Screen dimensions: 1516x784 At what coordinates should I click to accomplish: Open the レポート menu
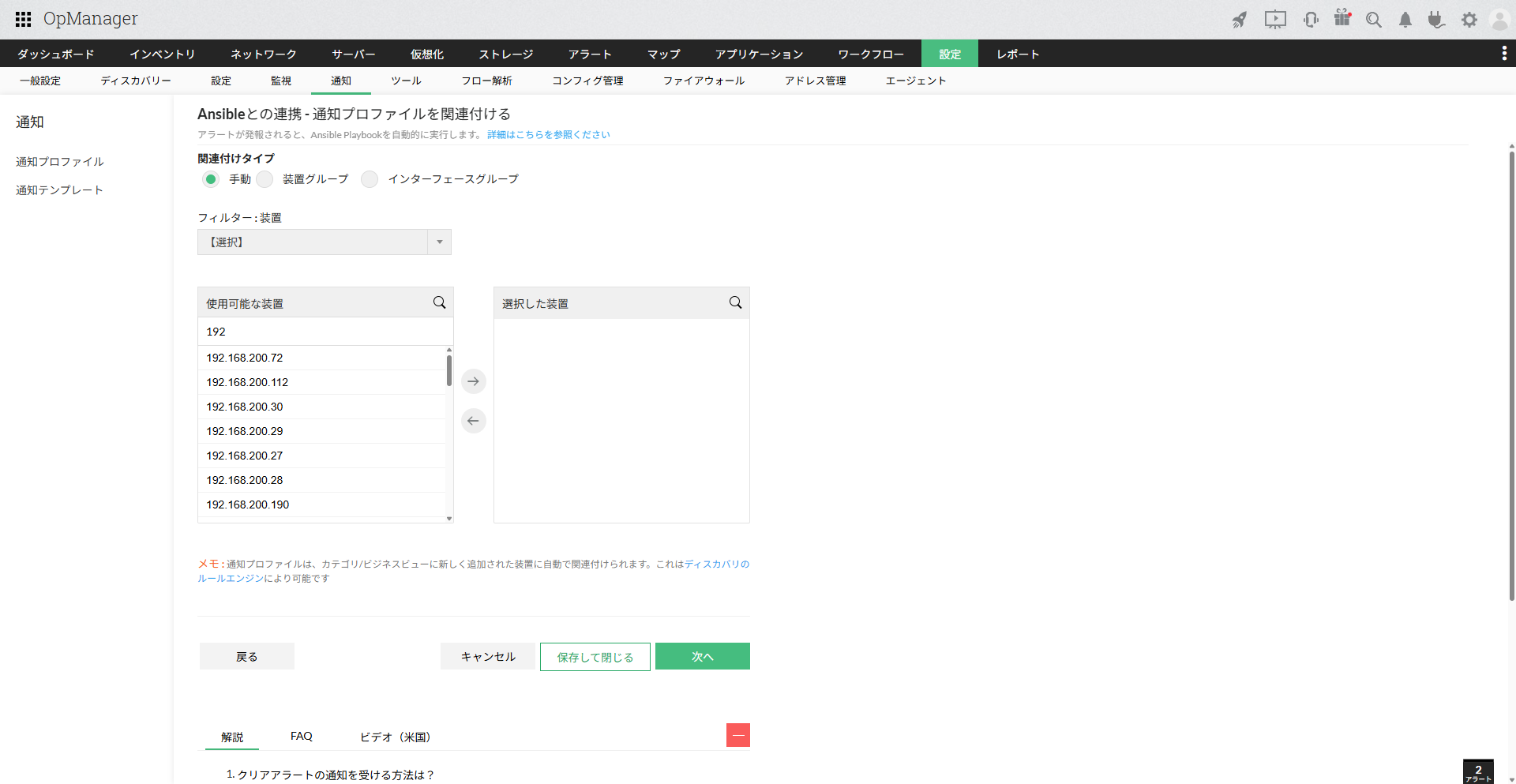(x=1018, y=54)
